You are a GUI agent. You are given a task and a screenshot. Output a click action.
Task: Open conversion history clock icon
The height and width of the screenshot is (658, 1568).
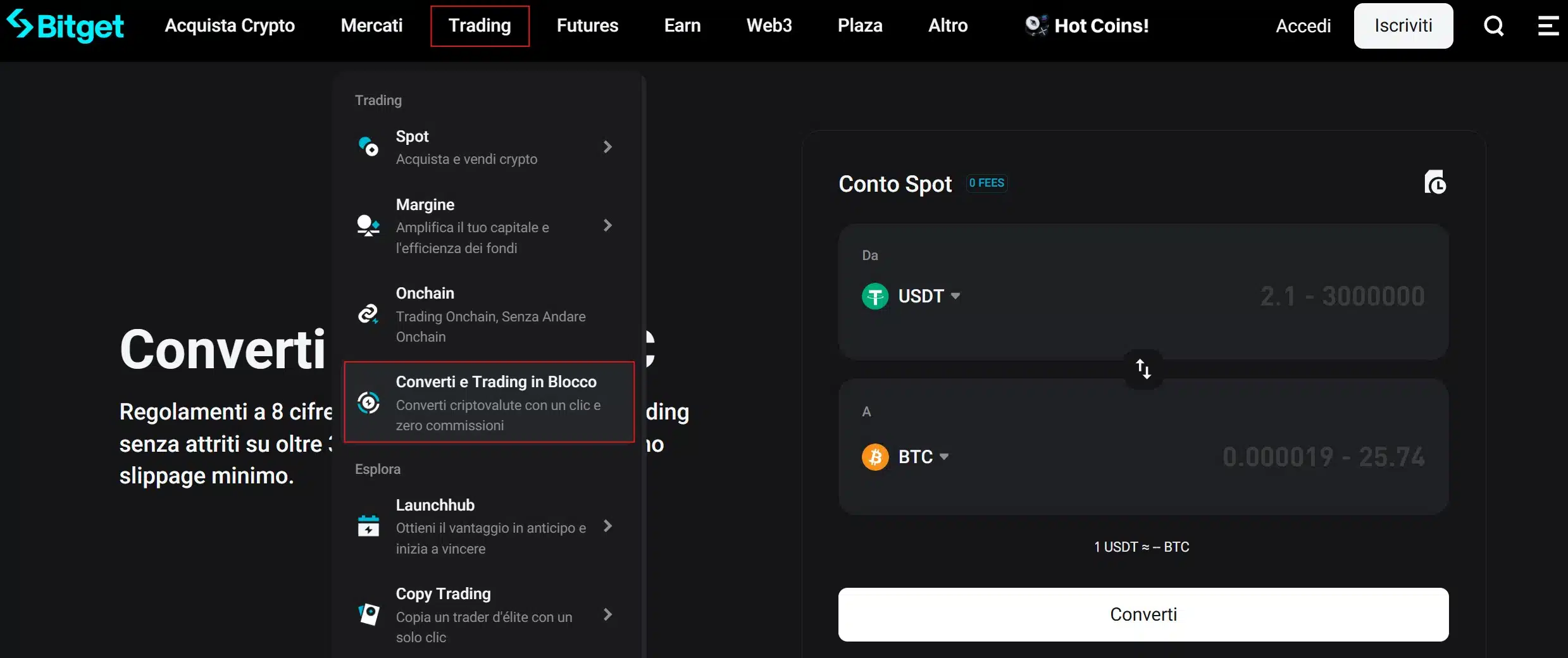[x=1434, y=183]
